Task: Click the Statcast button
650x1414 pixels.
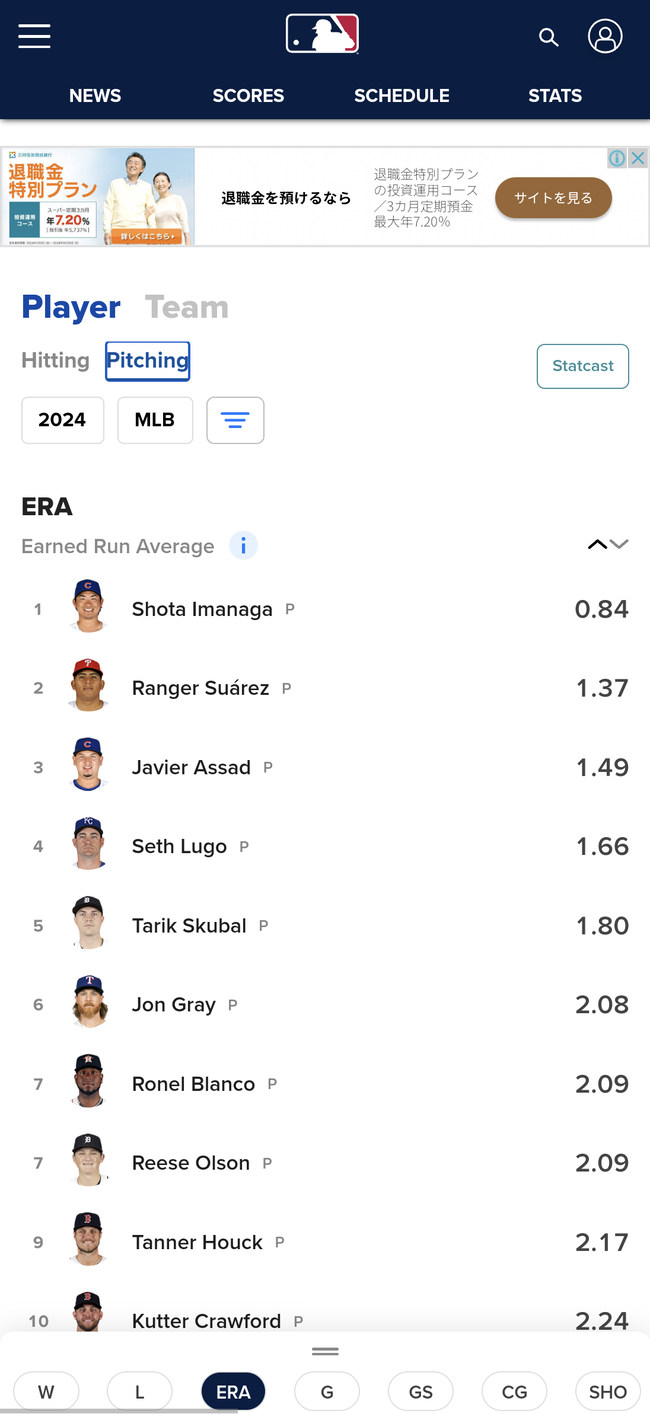Action: pyautogui.click(x=583, y=366)
